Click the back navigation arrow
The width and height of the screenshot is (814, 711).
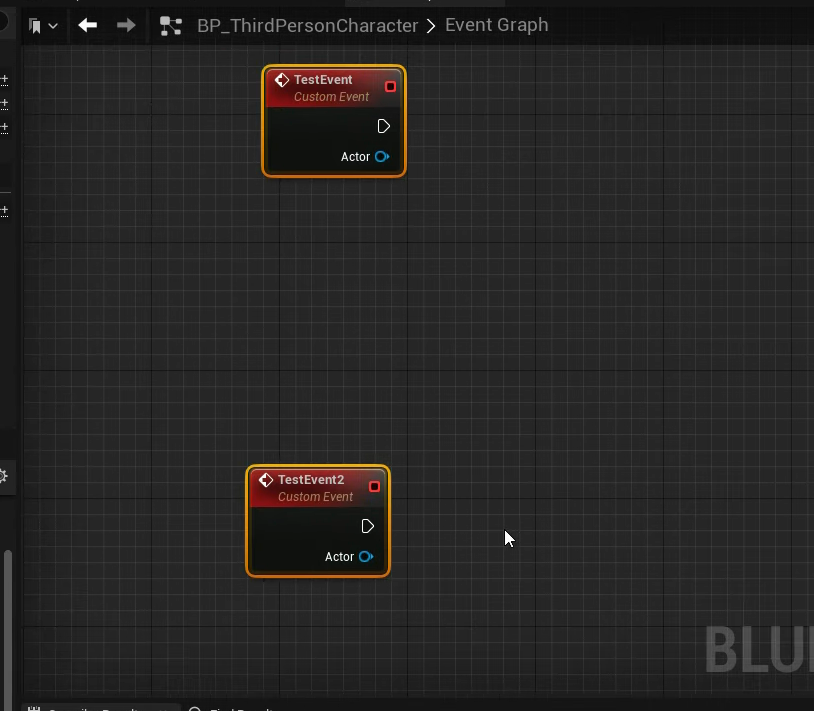click(88, 25)
